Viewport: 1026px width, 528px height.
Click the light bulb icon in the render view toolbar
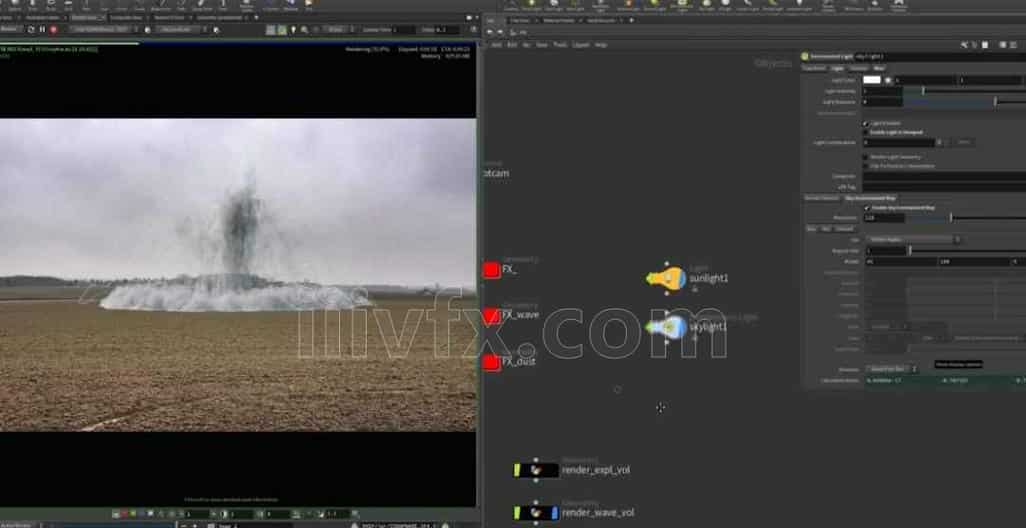coord(293,29)
